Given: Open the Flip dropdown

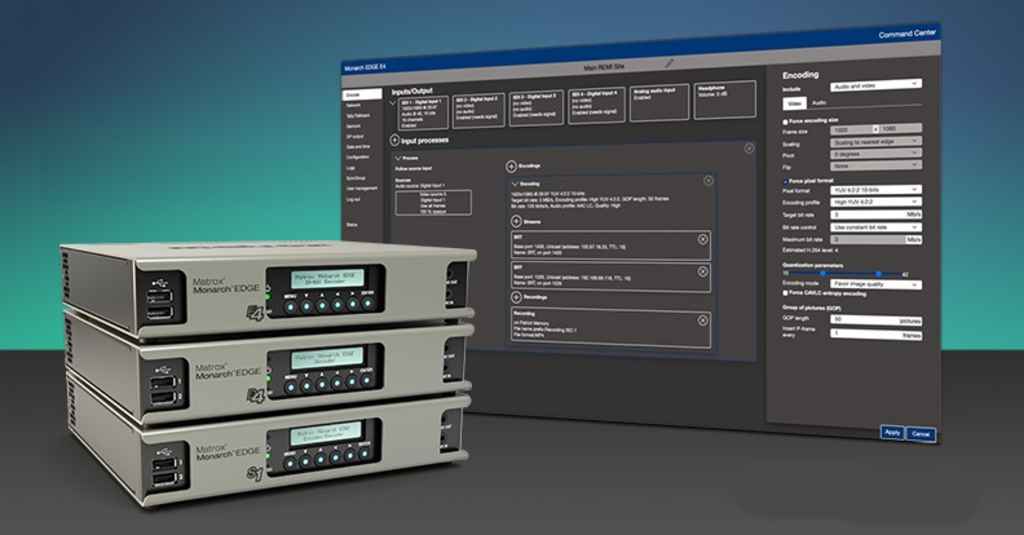Looking at the screenshot, I should pyautogui.click(x=876, y=165).
